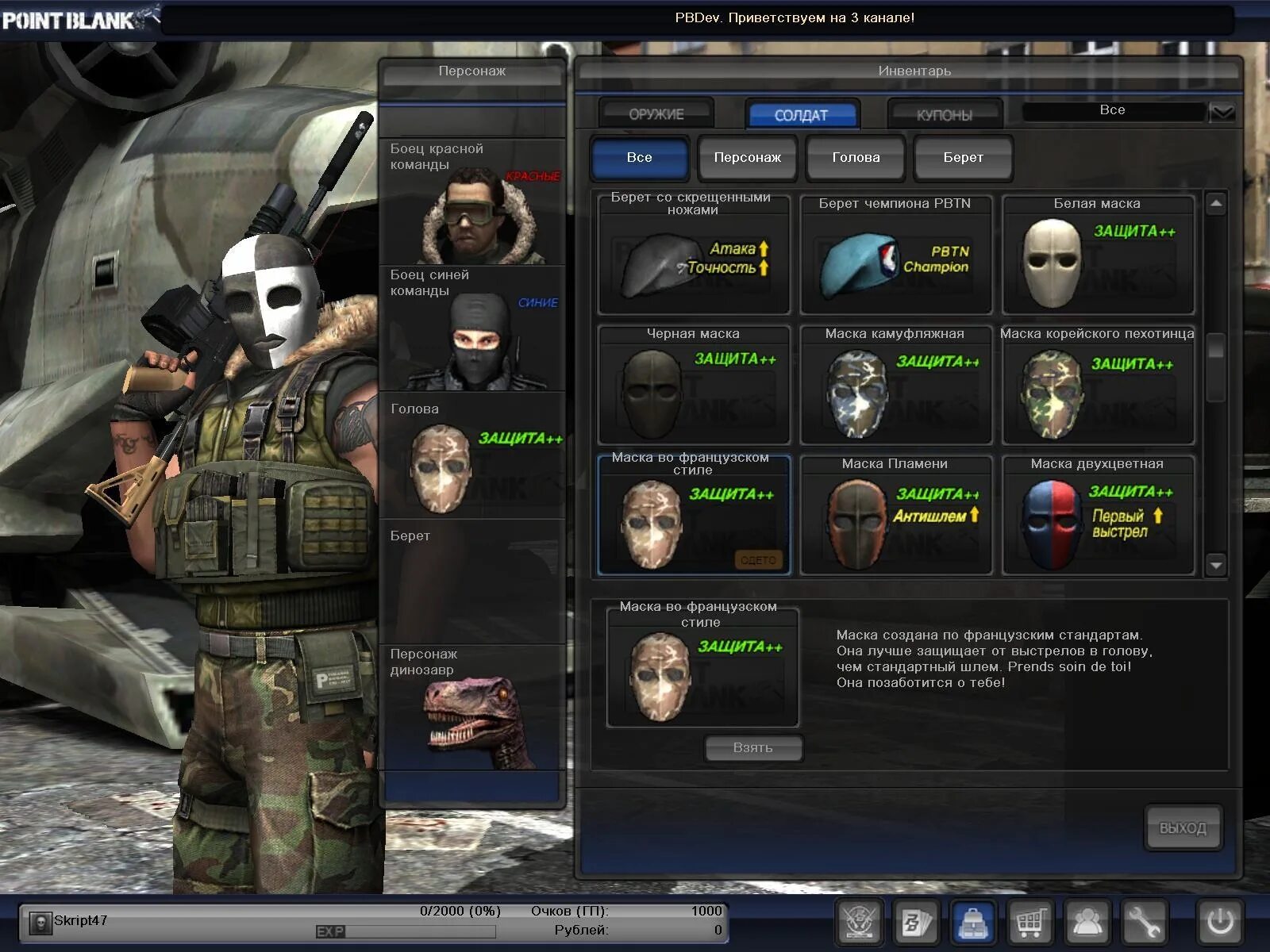
Task: Select the Маска двухцветная item
Action: 1098,514
